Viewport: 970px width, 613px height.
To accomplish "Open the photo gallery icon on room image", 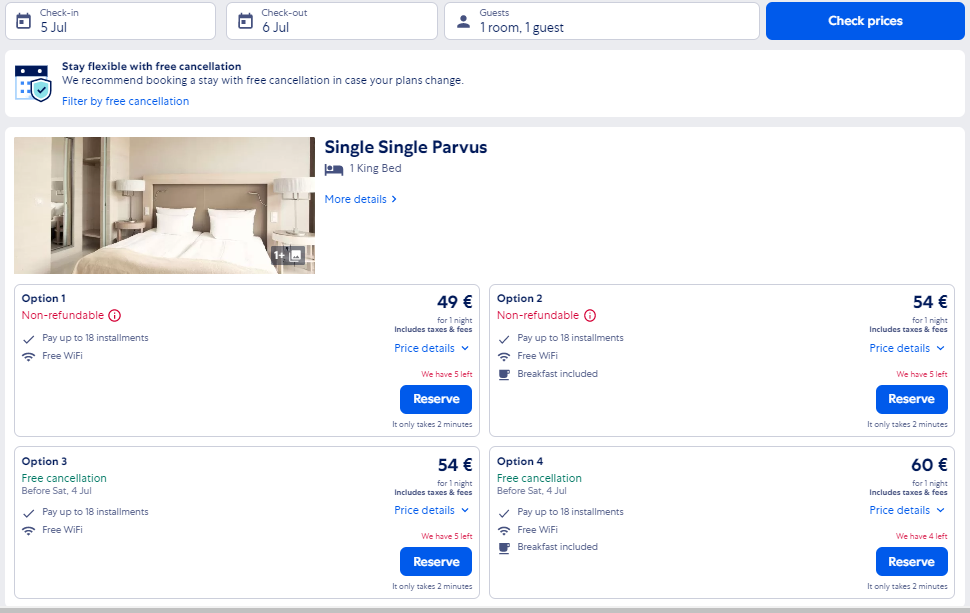I will (288, 255).
